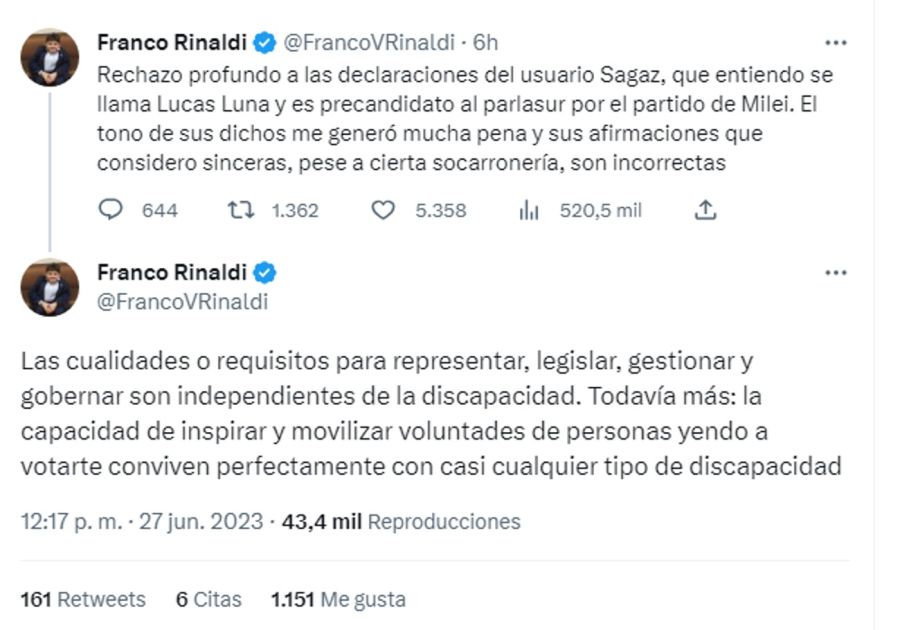This screenshot has height=630, width=900.
Task: Click the reply icon on the first tweet
Action: point(113,210)
